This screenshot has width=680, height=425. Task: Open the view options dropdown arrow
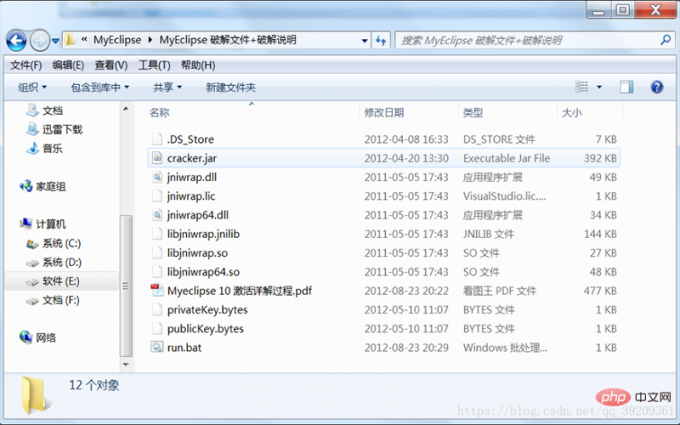point(599,87)
